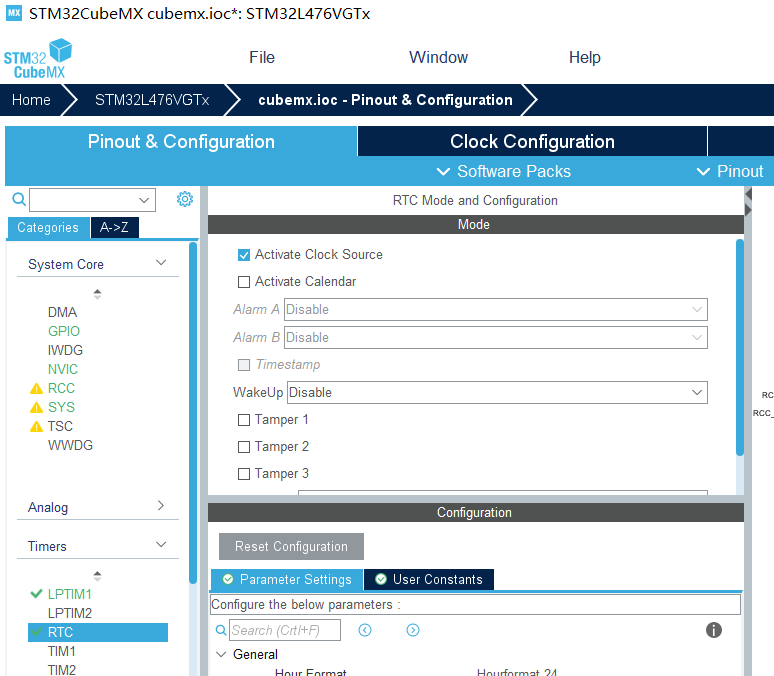Click the parameter search magnifier icon
This screenshot has width=774, height=676.
point(221,630)
